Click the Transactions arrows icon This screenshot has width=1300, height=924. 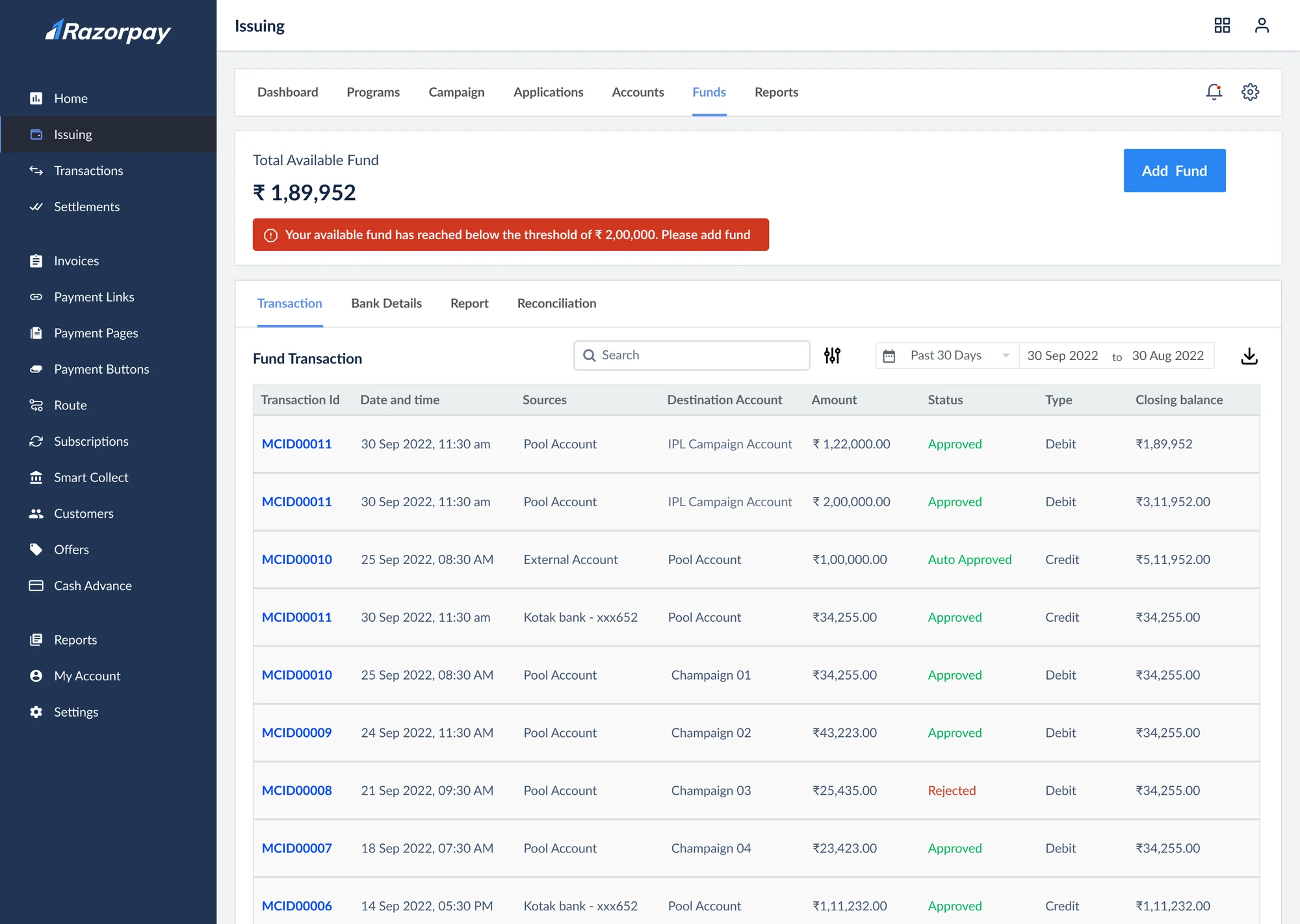(x=36, y=170)
